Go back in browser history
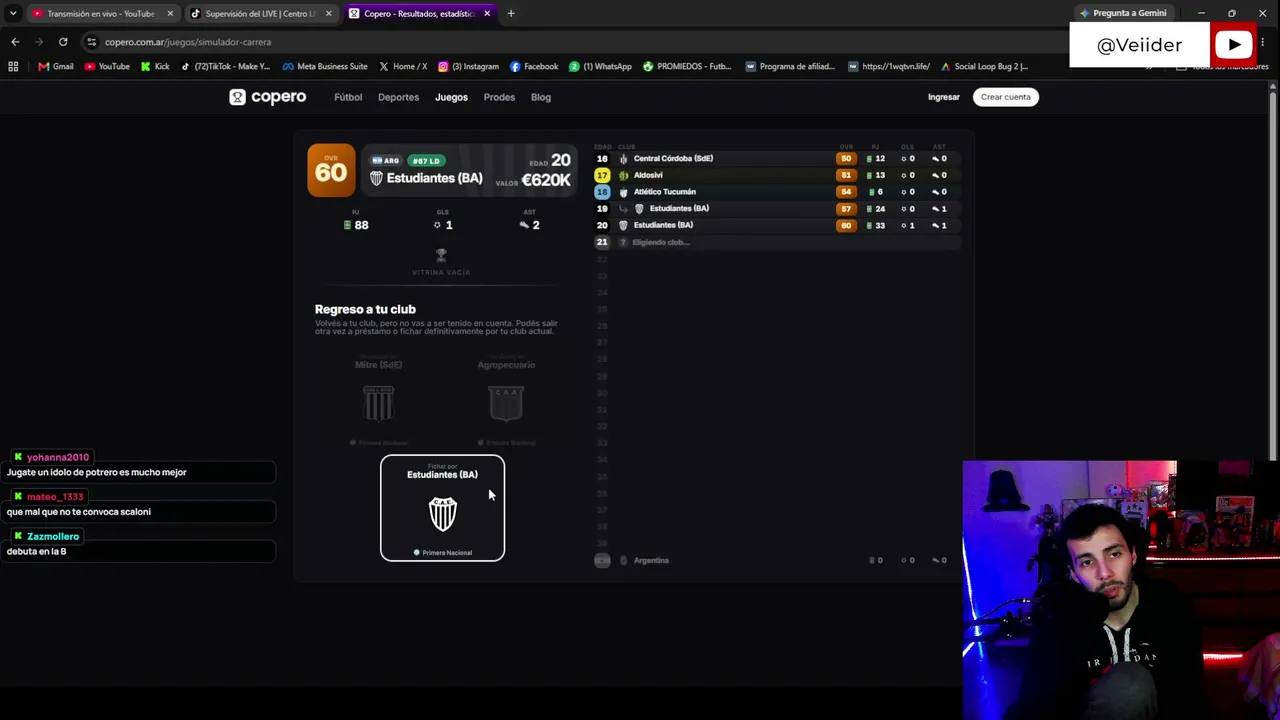1280x720 pixels. pos(15,42)
